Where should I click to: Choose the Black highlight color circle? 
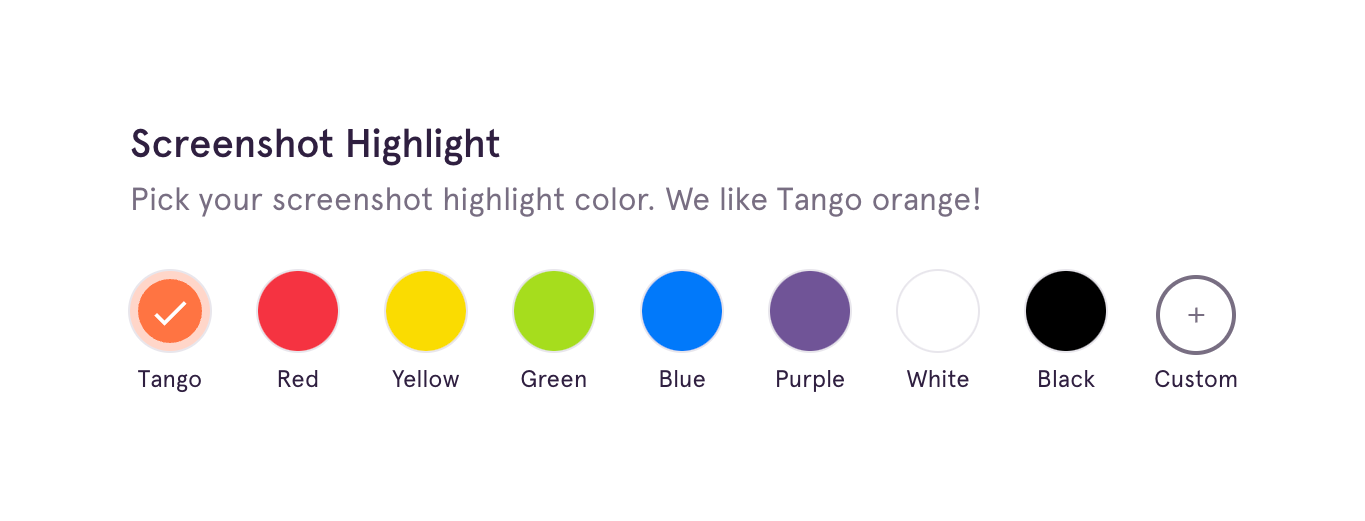pyautogui.click(x=1066, y=311)
